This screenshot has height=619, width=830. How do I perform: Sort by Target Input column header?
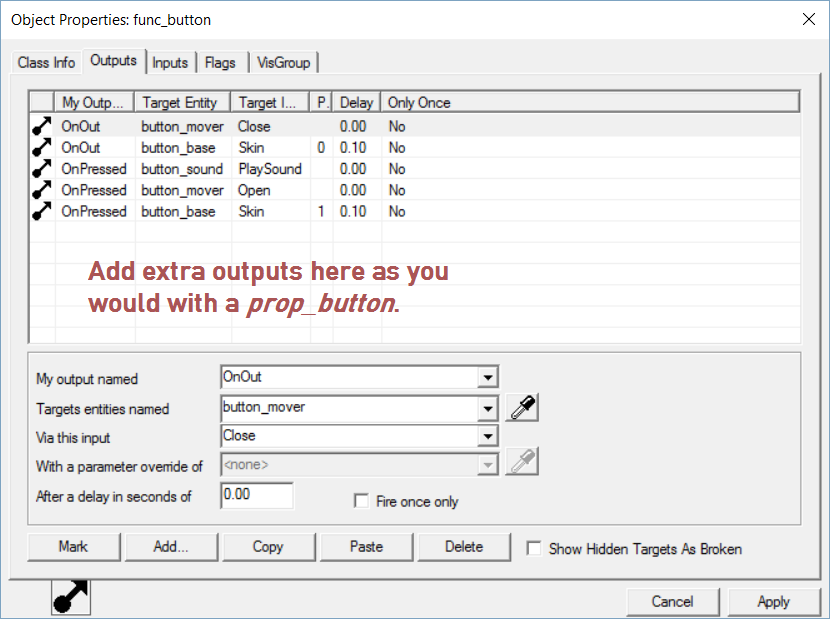click(x=270, y=102)
